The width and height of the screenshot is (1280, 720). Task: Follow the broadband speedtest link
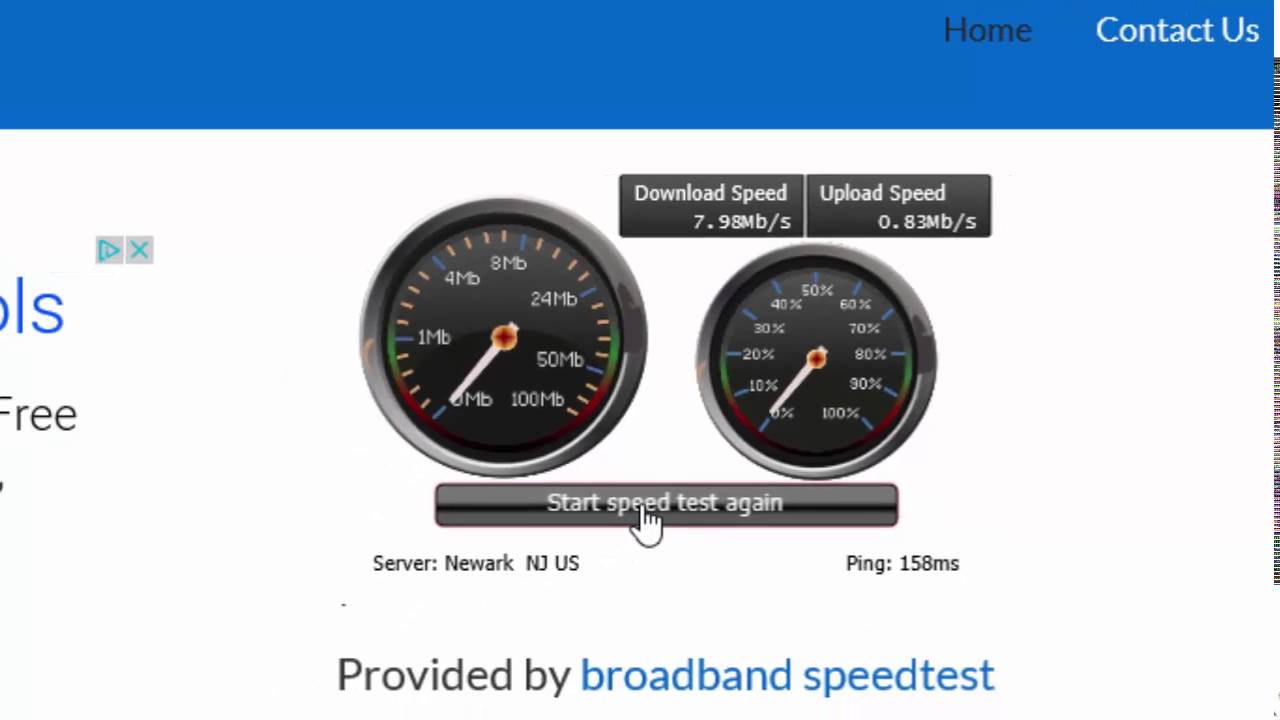click(787, 675)
